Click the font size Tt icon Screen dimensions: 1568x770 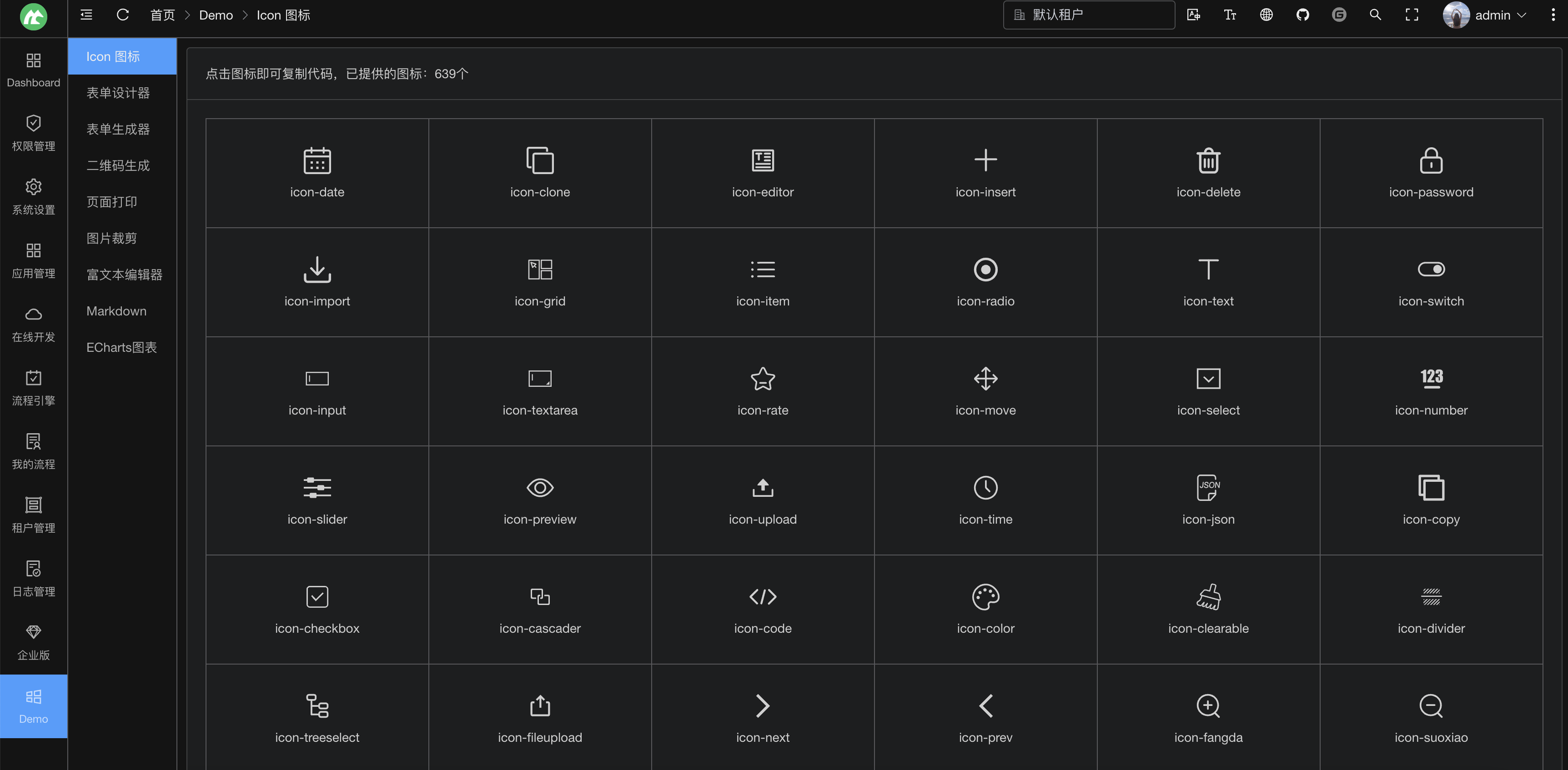pos(1230,15)
